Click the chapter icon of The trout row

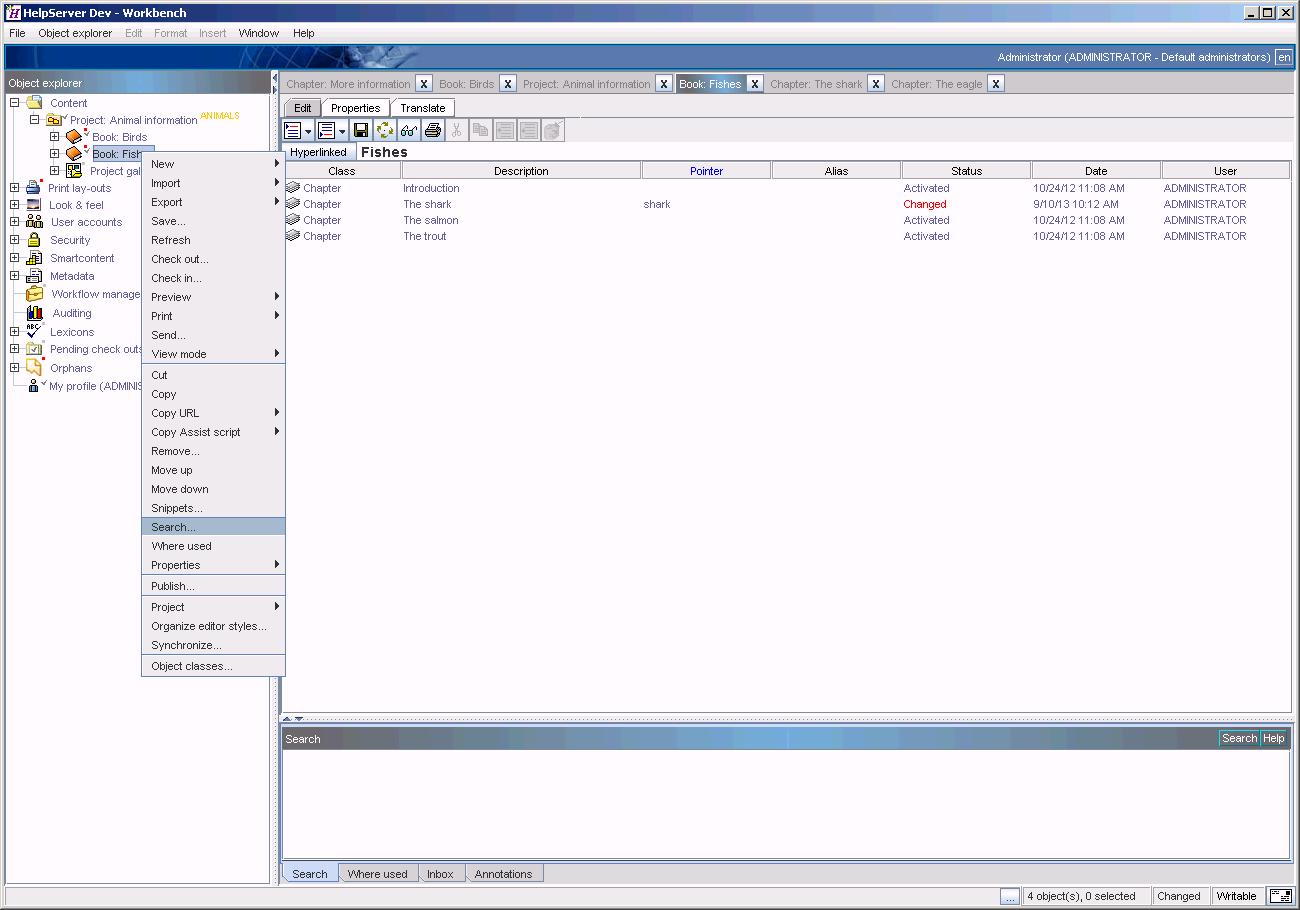[293, 236]
